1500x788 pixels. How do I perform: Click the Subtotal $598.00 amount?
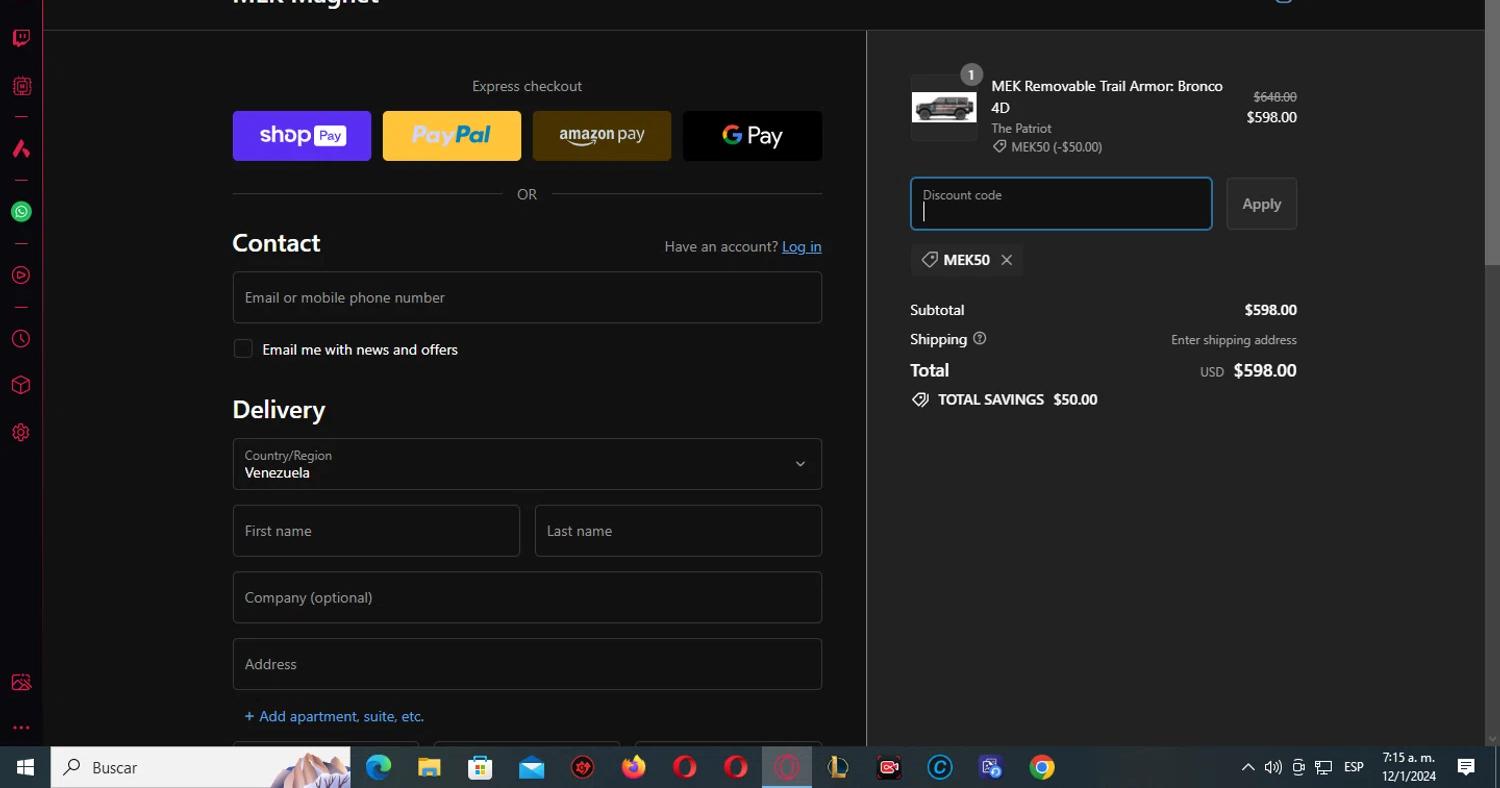[1270, 310]
